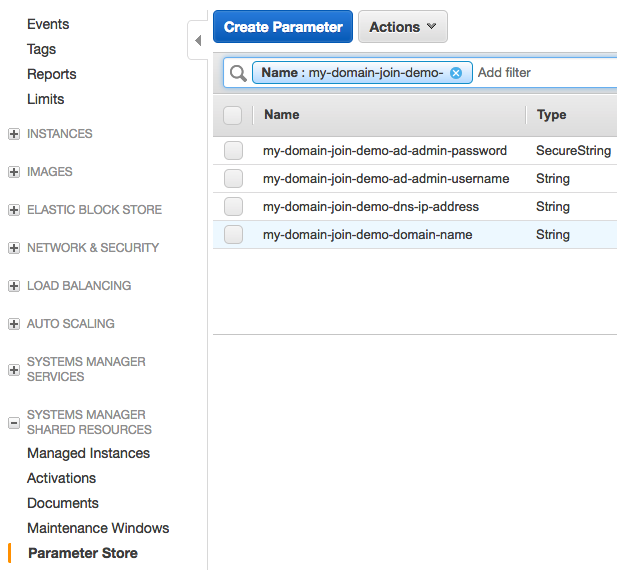617x570 pixels.
Task: Click the search magnifier icon in filter bar
Action: click(x=238, y=73)
